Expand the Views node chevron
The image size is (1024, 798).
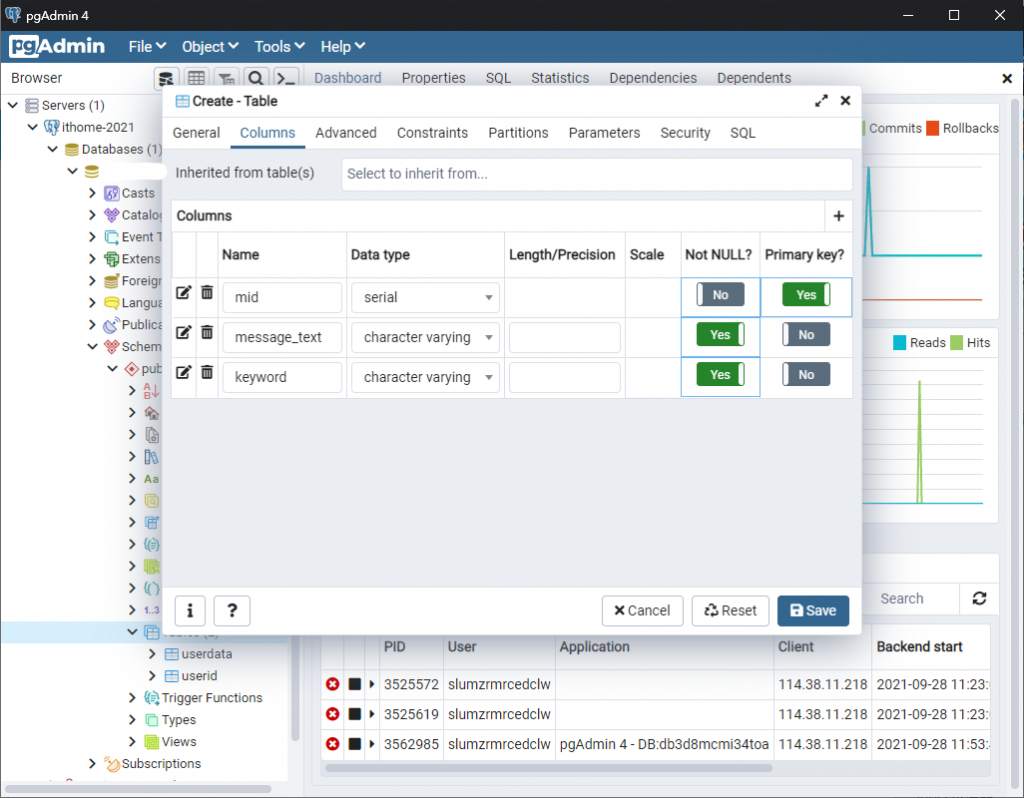pyautogui.click(x=133, y=741)
